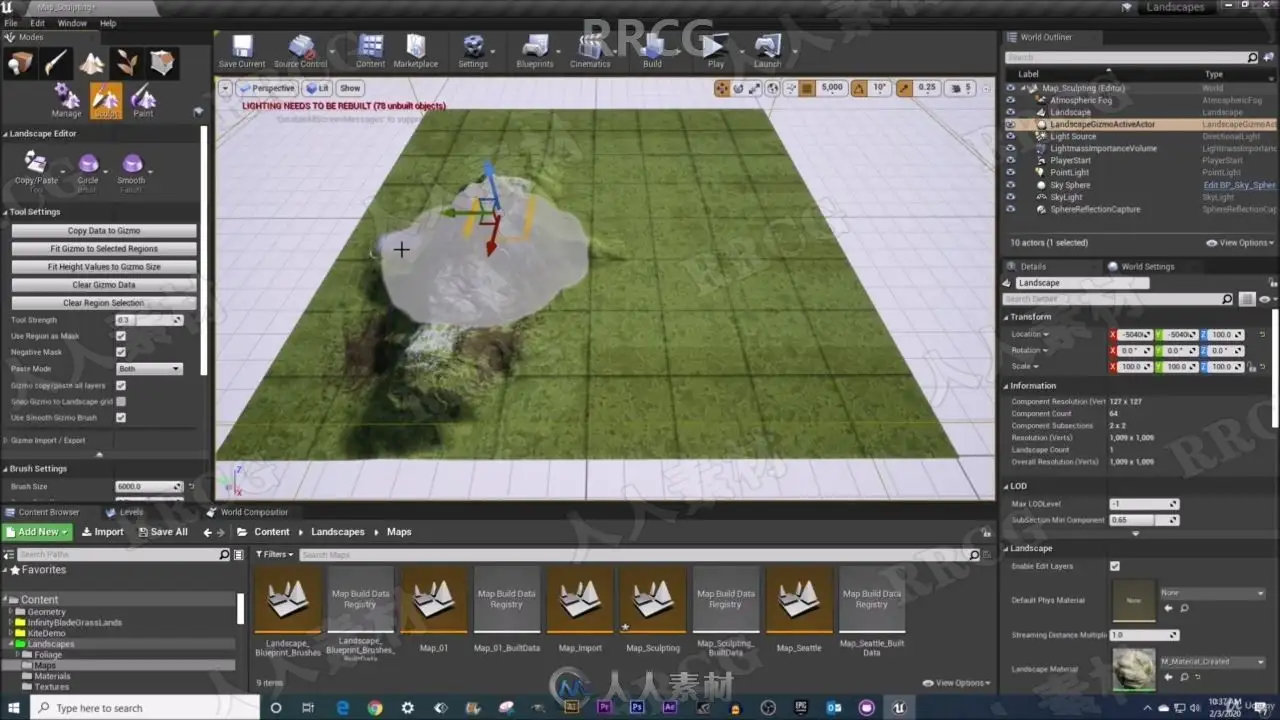Toggle the Snap Gizmo to Landscape grid checkbox
Image resolution: width=1280 pixels, height=720 pixels.
[121, 401]
